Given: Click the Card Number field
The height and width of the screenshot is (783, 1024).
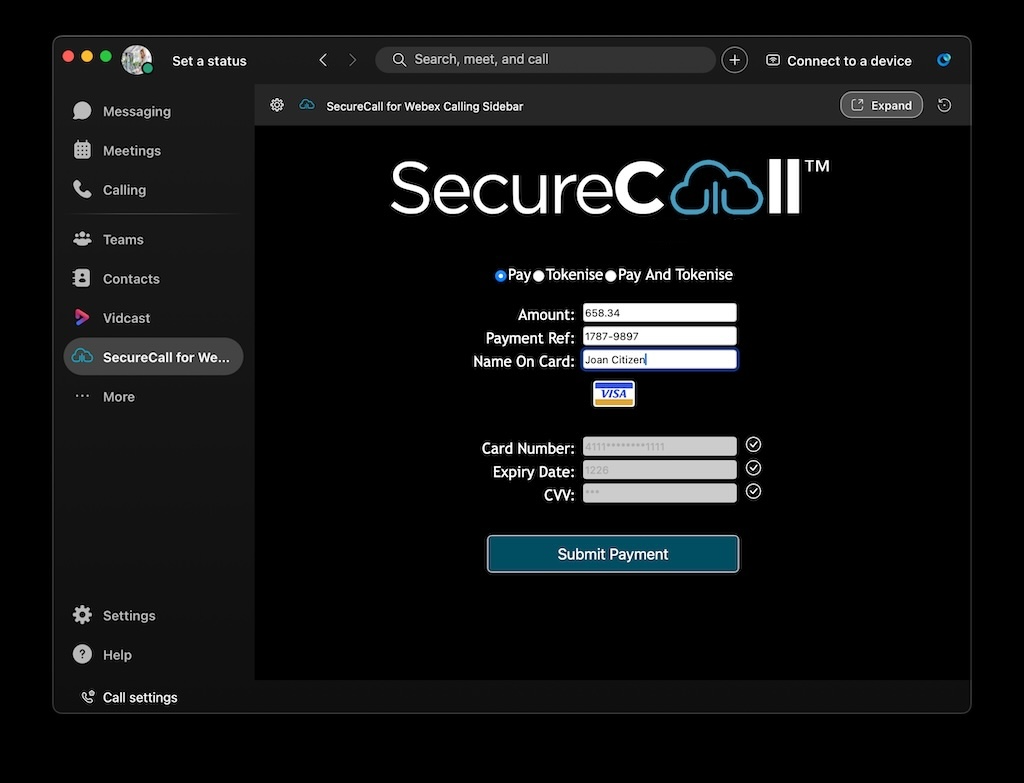Looking at the screenshot, I should pos(660,447).
